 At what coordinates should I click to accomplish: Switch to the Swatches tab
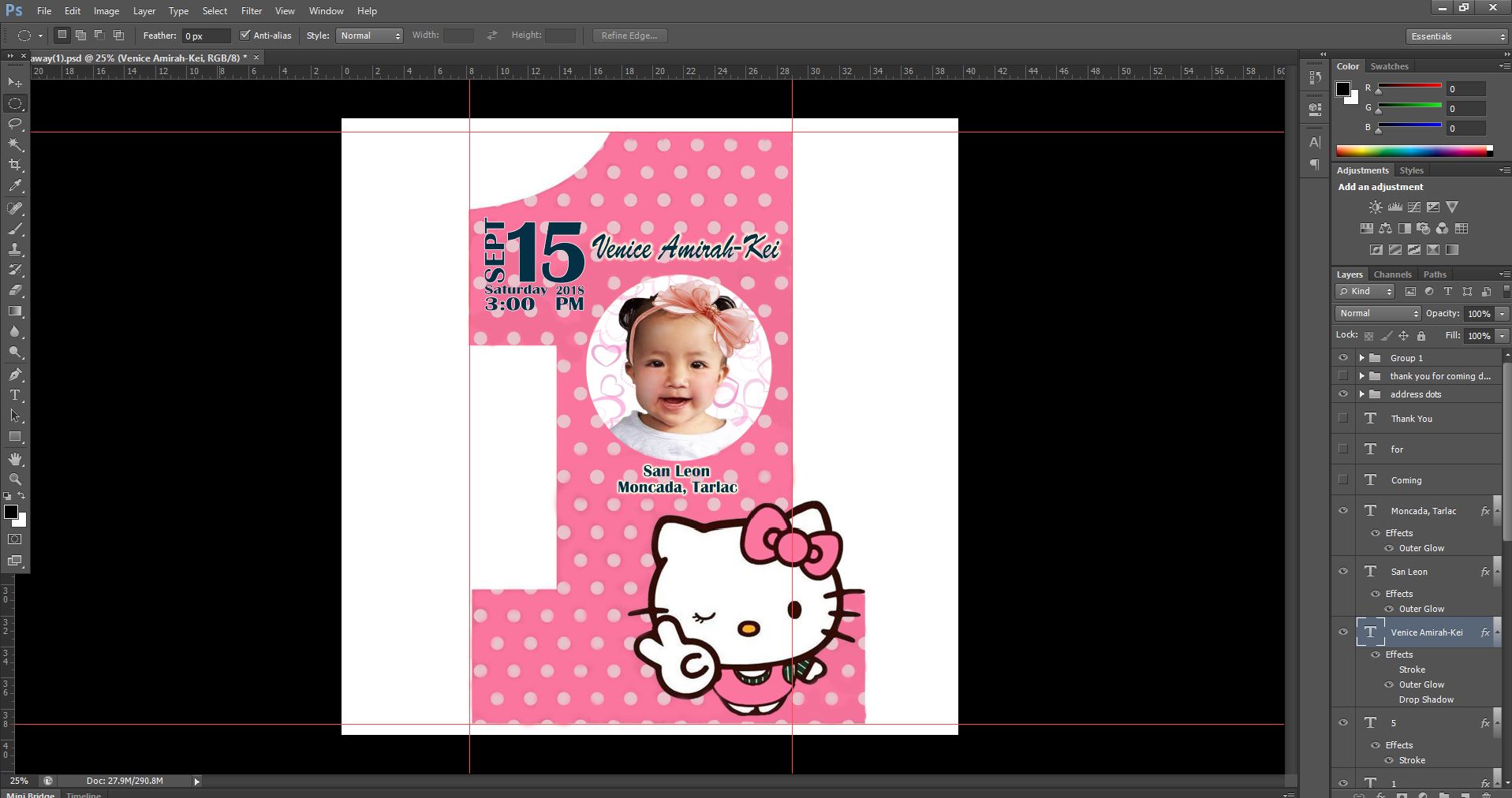pyautogui.click(x=1389, y=66)
